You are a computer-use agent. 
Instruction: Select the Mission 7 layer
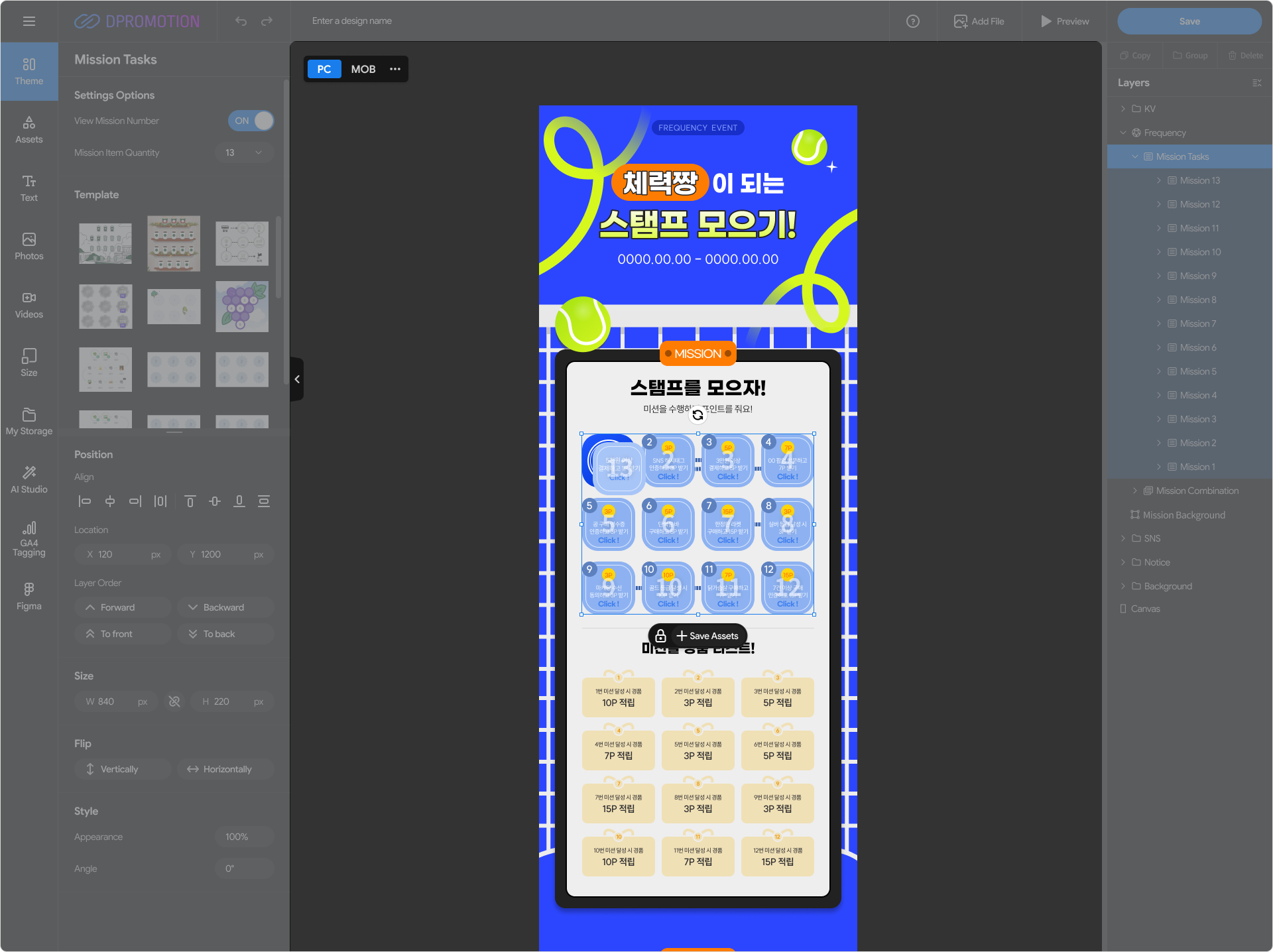click(1190, 324)
